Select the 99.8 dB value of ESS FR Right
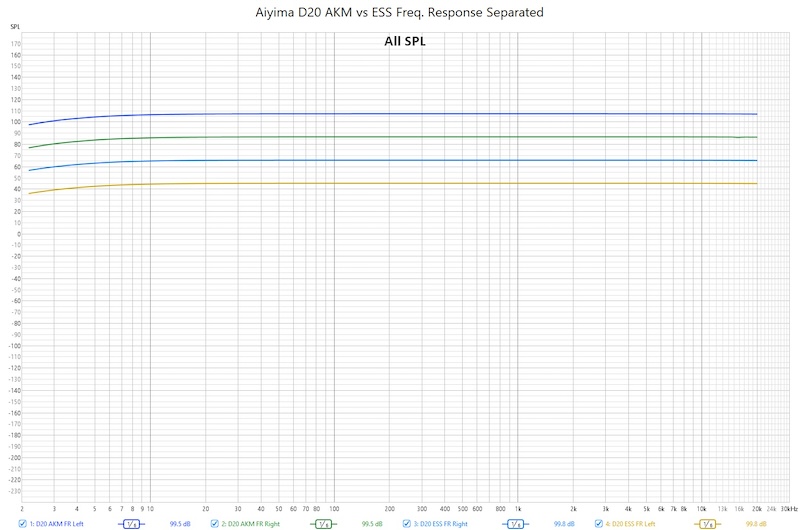The width and height of the screenshot is (800, 530). pyautogui.click(x=564, y=524)
